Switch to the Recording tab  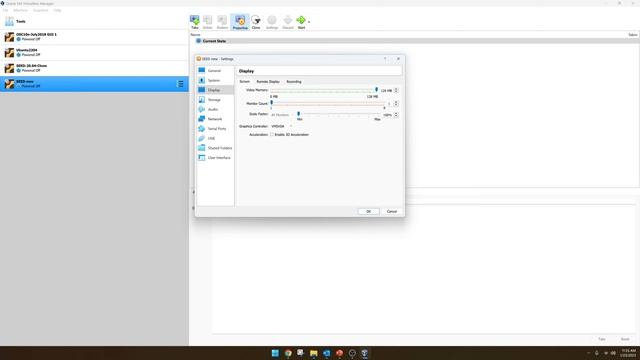(294, 82)
